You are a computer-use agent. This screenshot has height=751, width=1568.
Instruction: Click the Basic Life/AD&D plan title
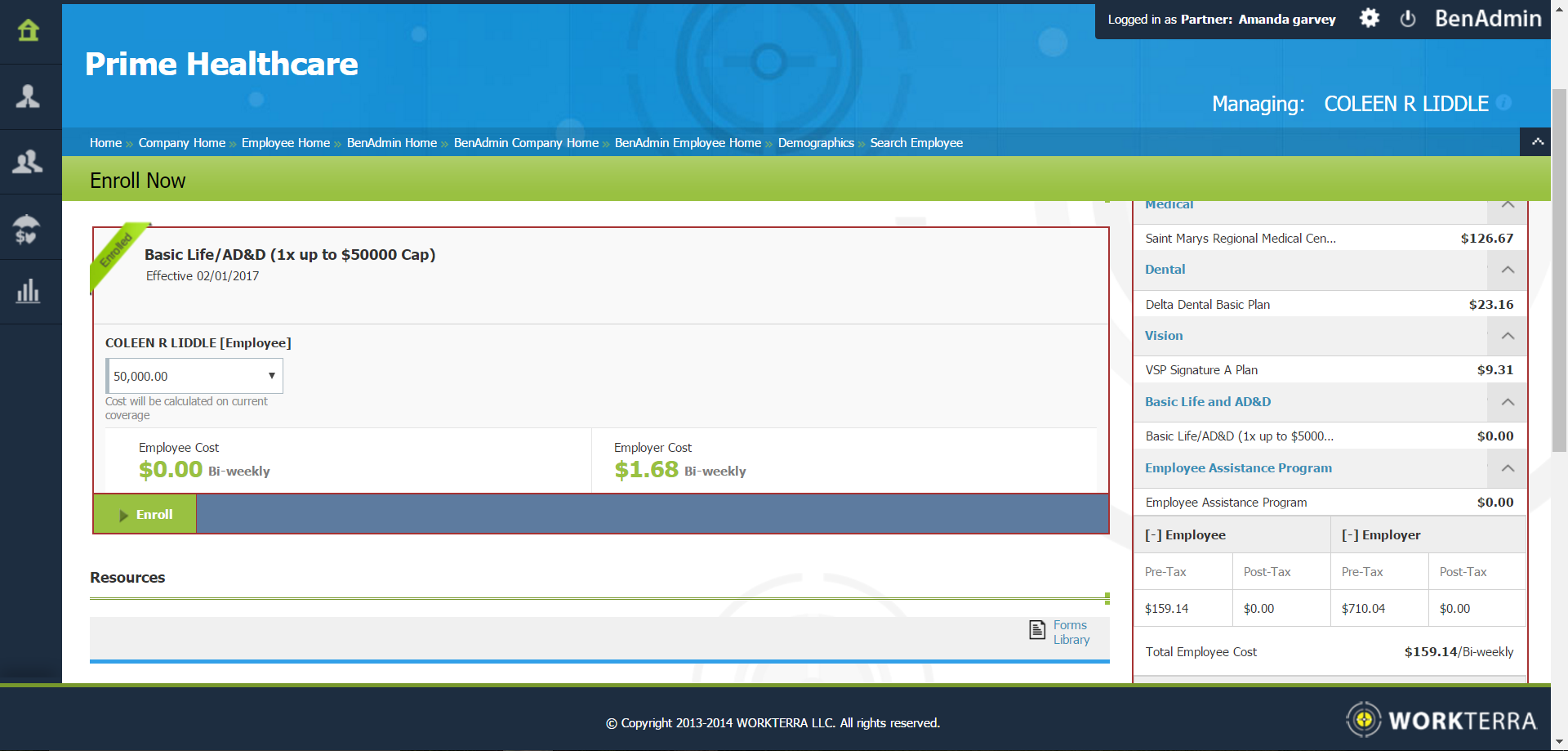click(290, 254)
